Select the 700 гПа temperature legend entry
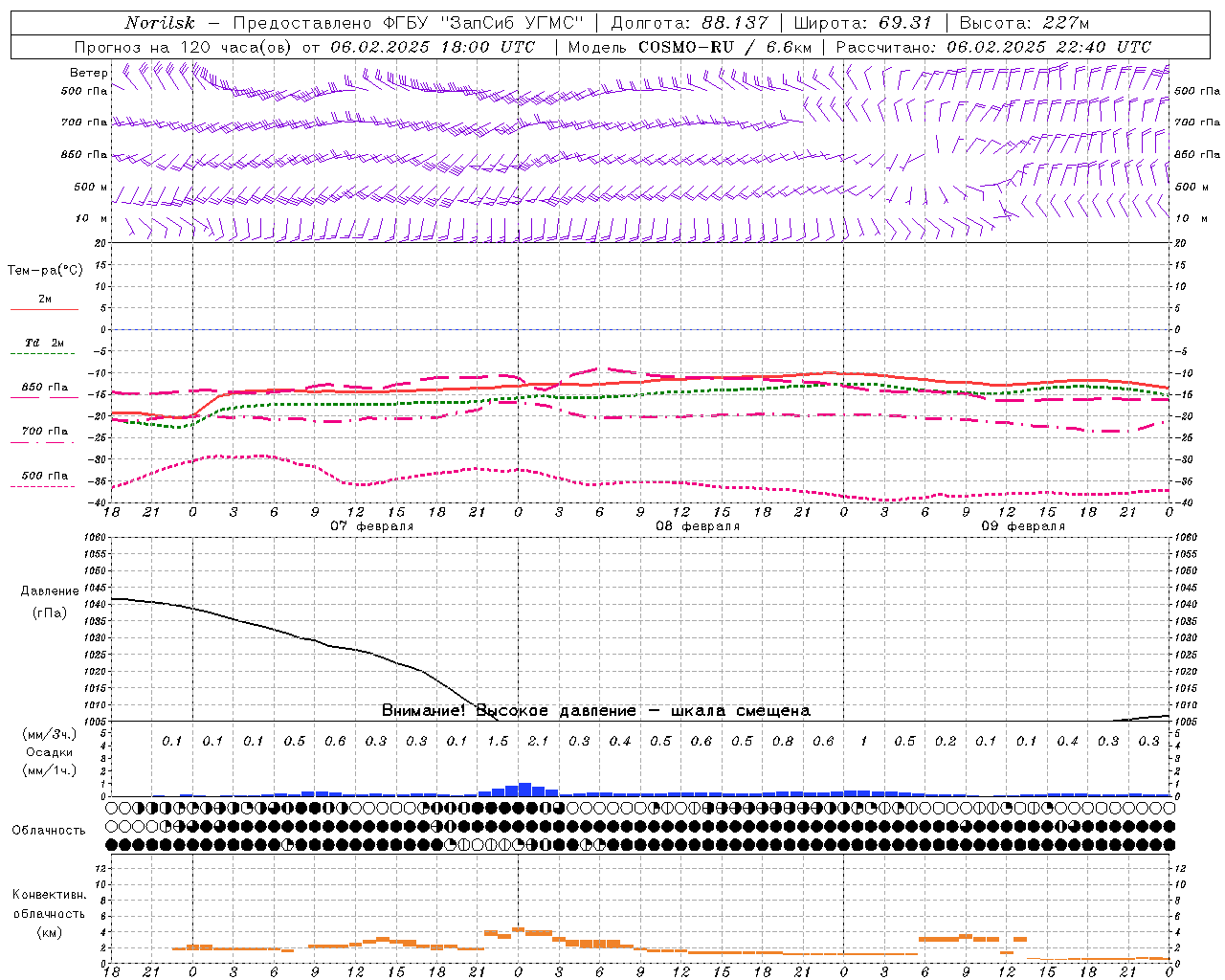This screenshot has height=980, width=1225. 45,431
